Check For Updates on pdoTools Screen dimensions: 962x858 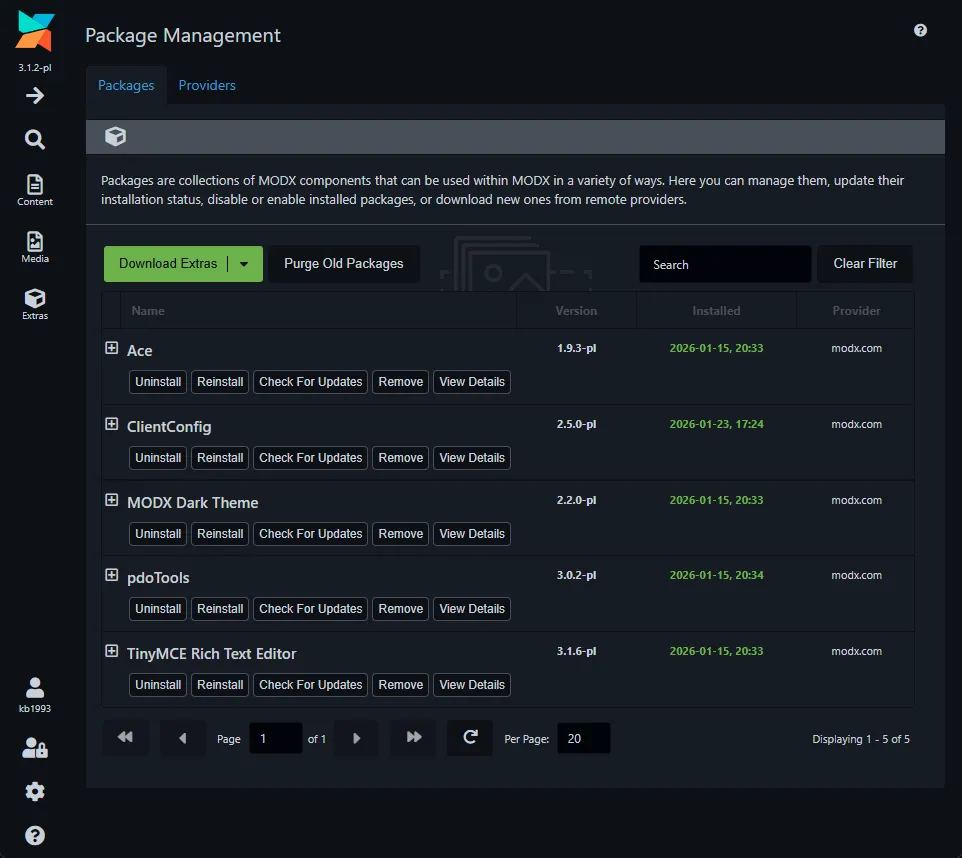point(310,608)
